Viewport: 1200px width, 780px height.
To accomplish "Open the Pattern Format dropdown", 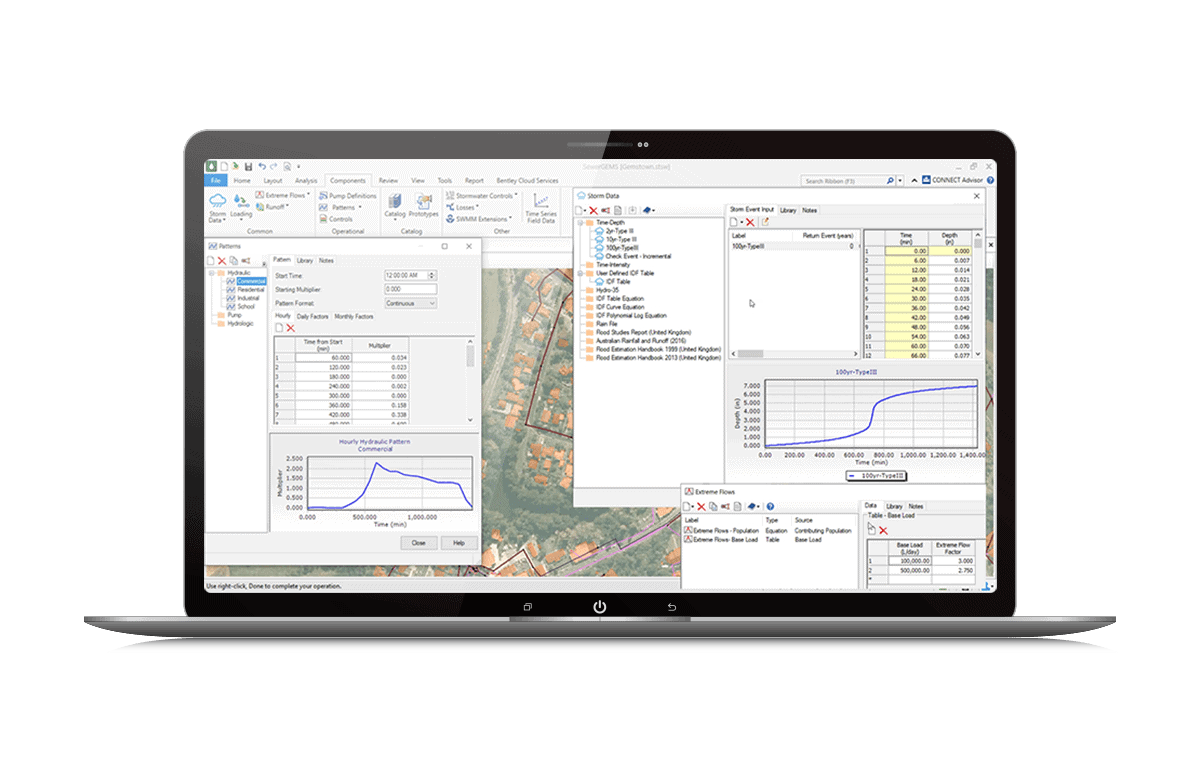I will pos(432,303).
